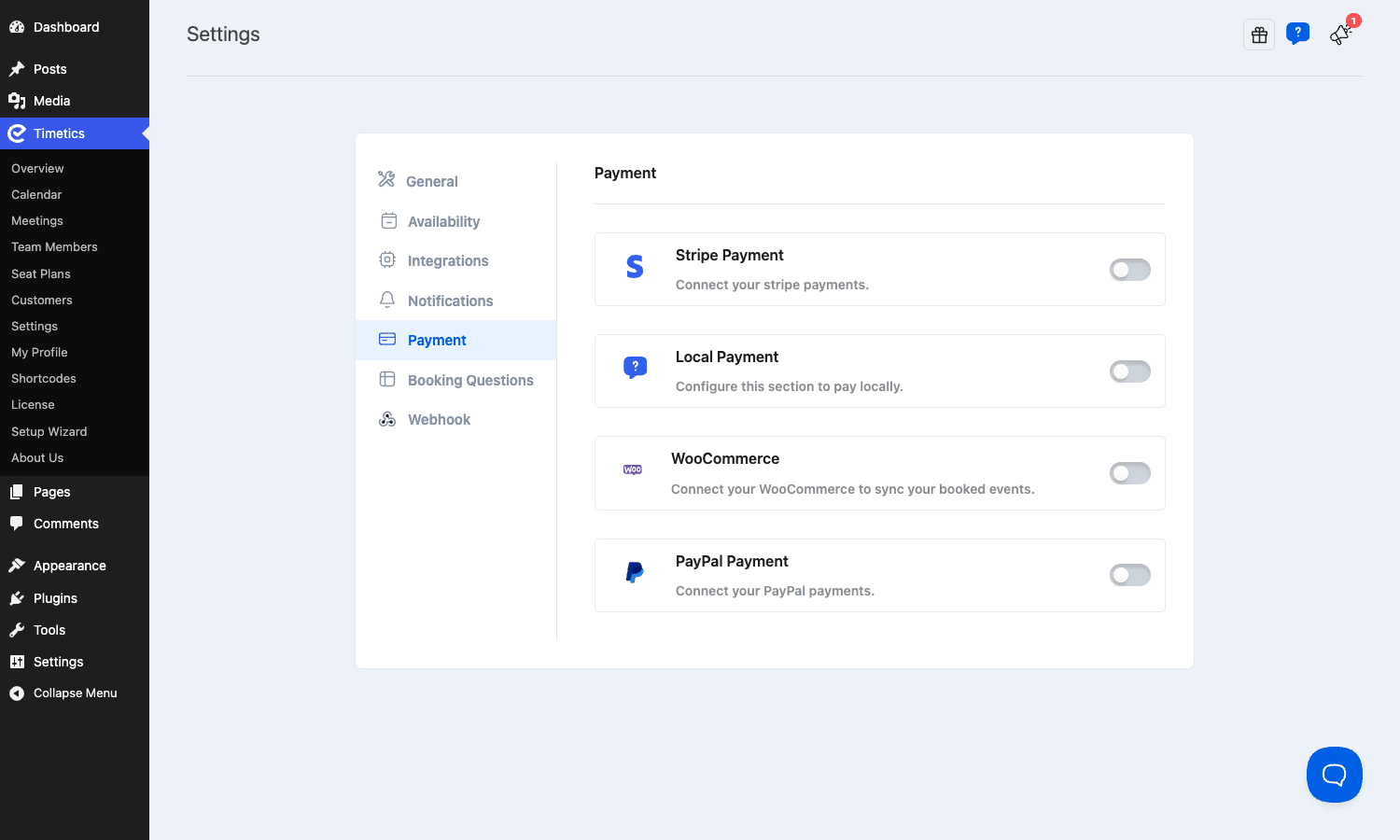The width and height of the screenshot is (1400, 840).
Task: Click the Stripe Payment title text
Action: click(x=730, y=255)
